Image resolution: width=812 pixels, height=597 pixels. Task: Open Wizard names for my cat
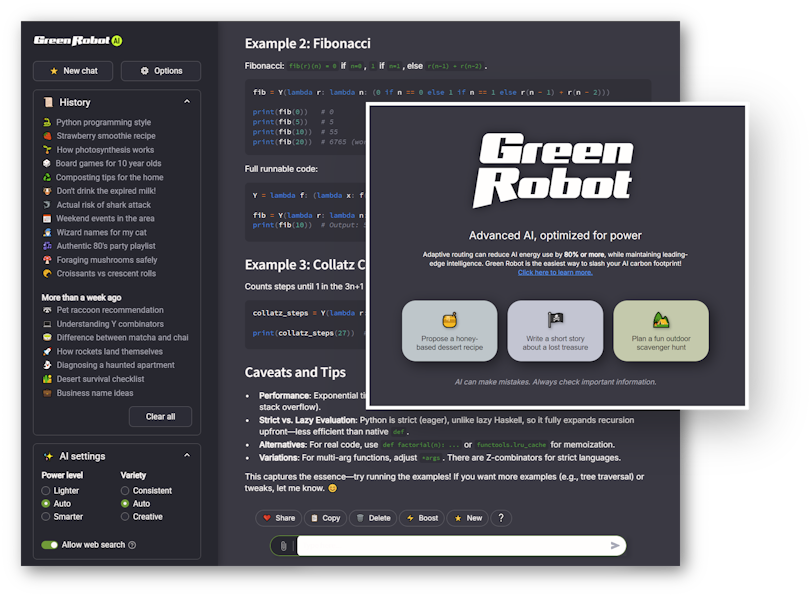102,232
